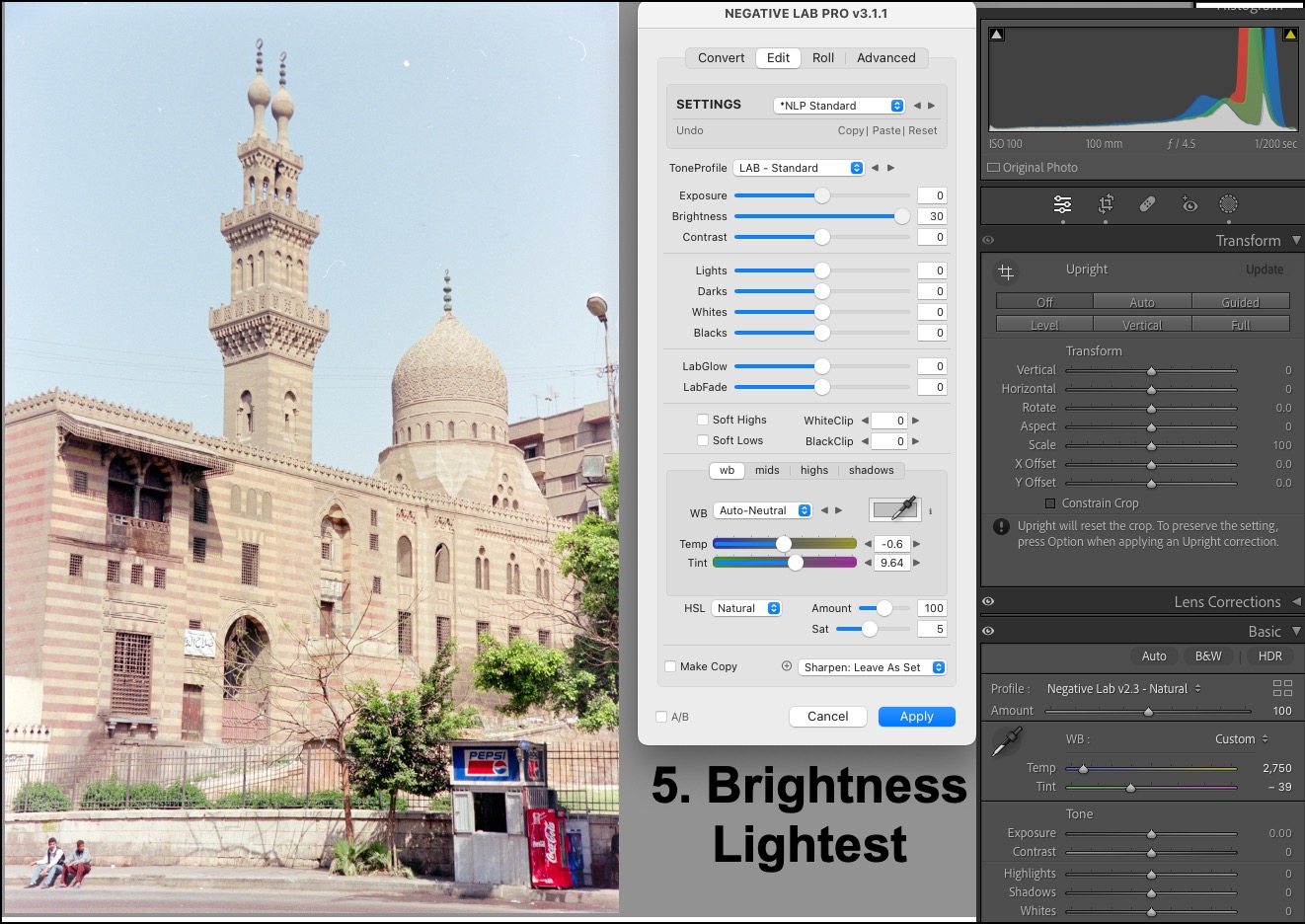This screenshot has width=1305, height=924.
Task: Switch to the Advanced tab
Action: pos(885,58)
